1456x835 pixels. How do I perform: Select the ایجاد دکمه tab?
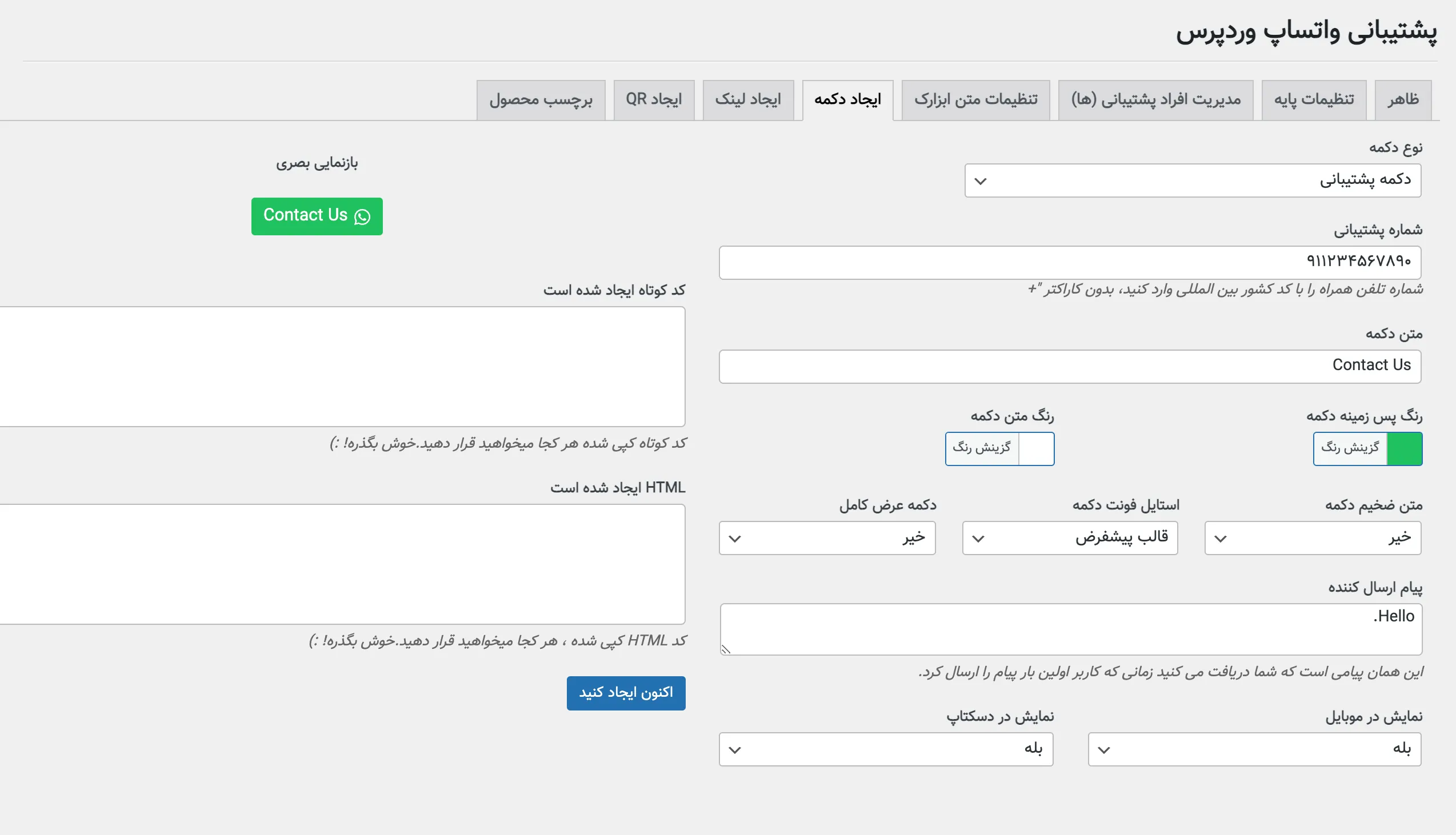848,100
